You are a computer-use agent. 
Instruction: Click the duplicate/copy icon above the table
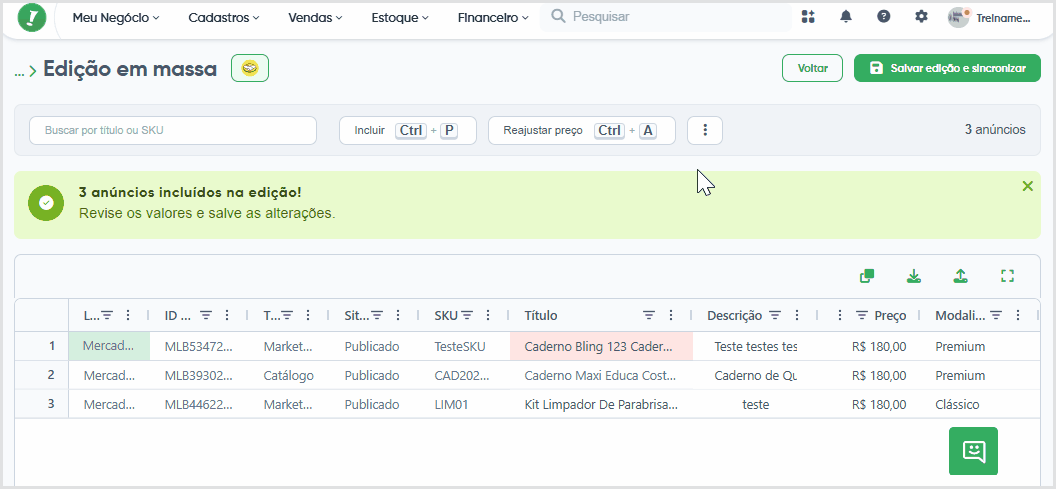867,276
